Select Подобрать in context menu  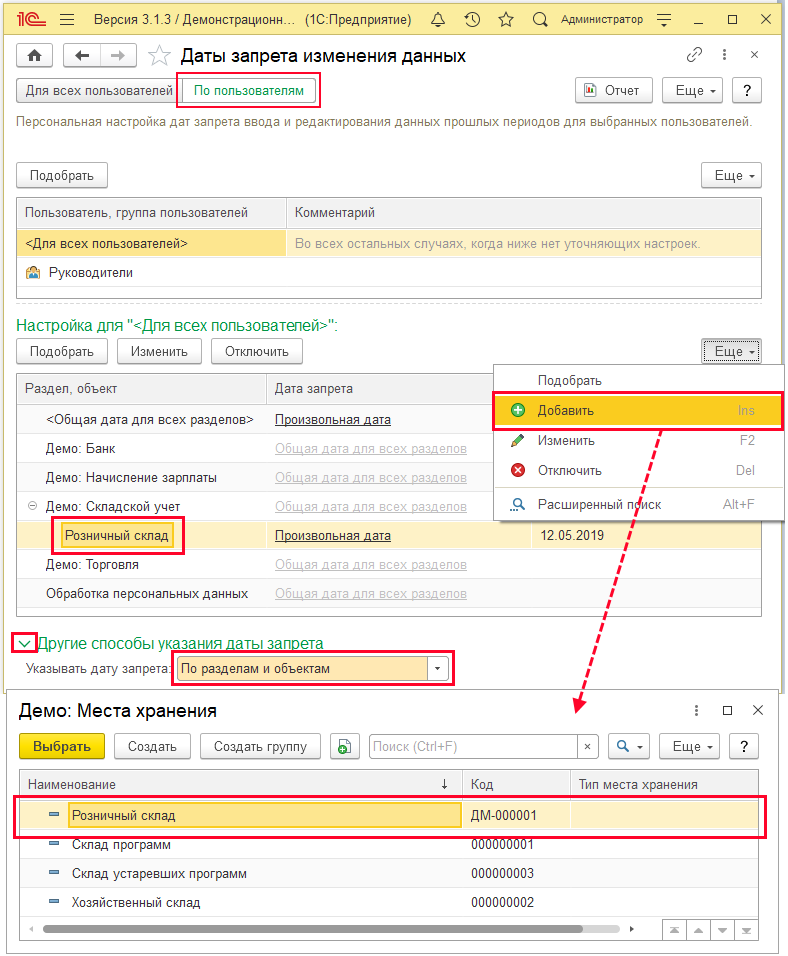638,380
